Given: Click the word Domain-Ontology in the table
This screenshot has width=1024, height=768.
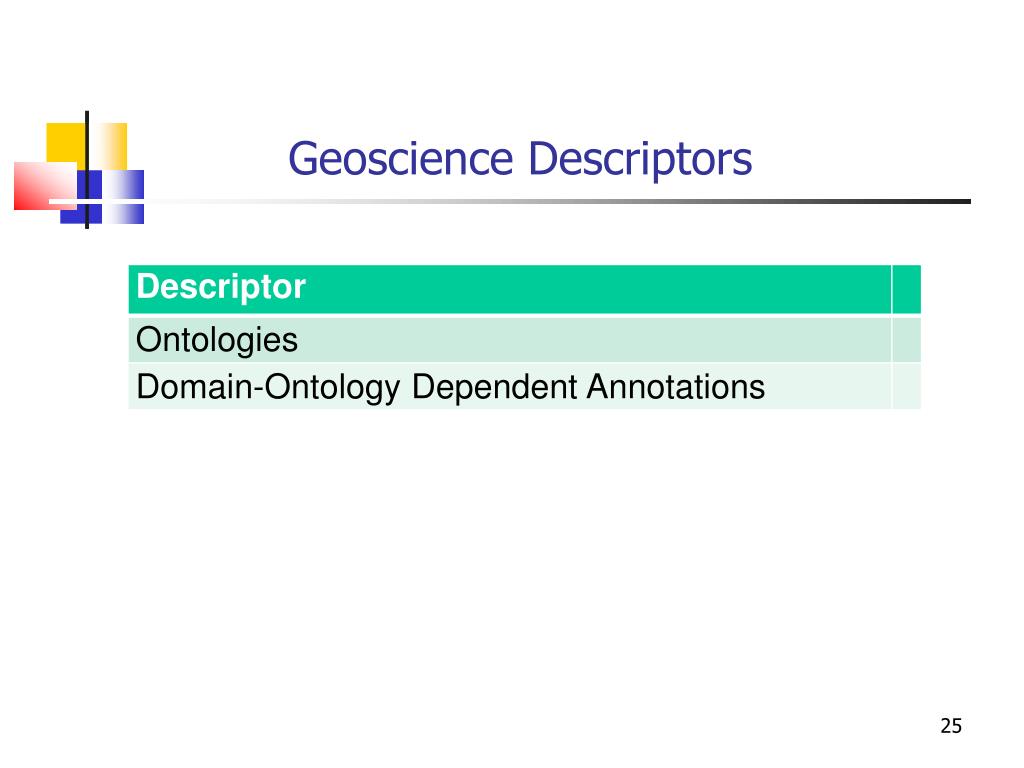Looking at the screenshot, I should coord(268,388).
